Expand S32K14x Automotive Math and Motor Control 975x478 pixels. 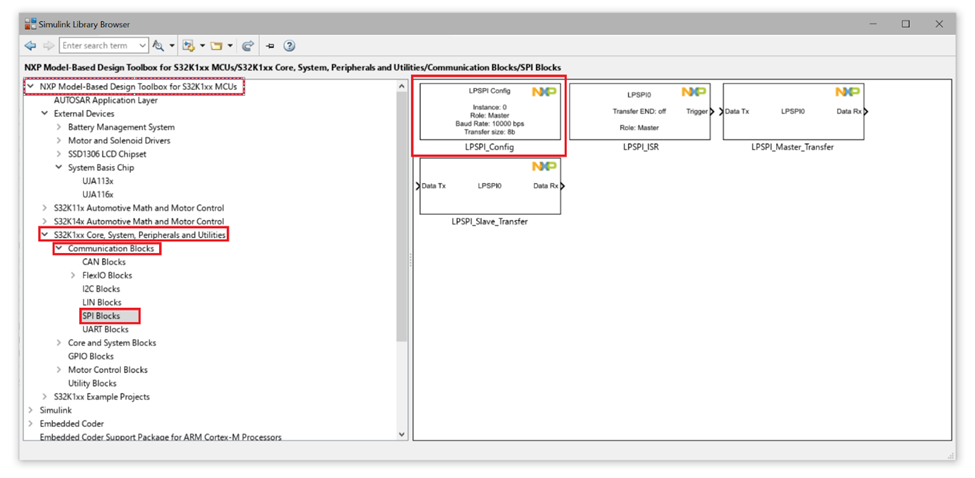coord(44,221)
